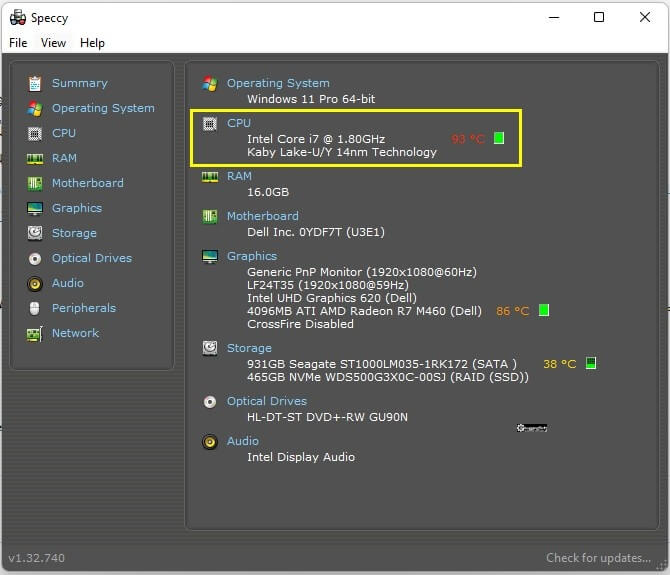The image size is (670, 575).
Task: Click the CPU heading link in summary
Action: (239, 123)
